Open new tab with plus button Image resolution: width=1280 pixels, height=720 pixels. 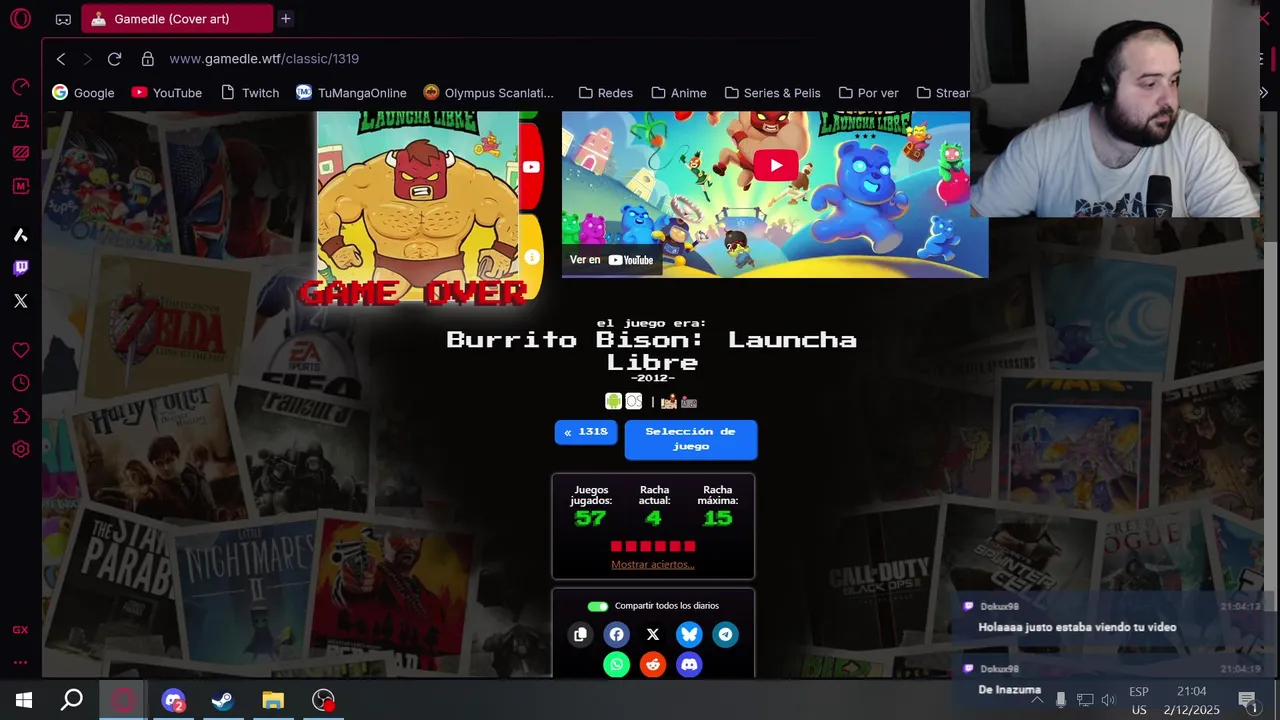285,19
